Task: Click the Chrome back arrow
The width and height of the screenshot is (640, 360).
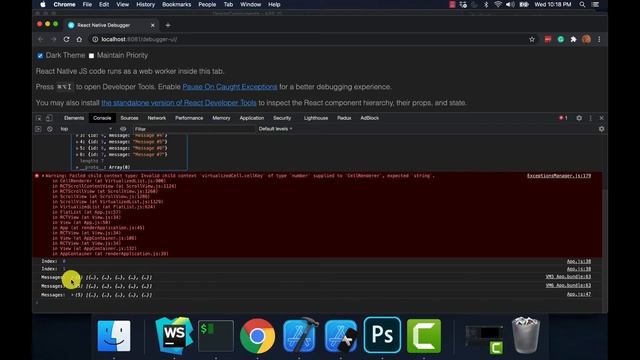Action: [40, 40]
